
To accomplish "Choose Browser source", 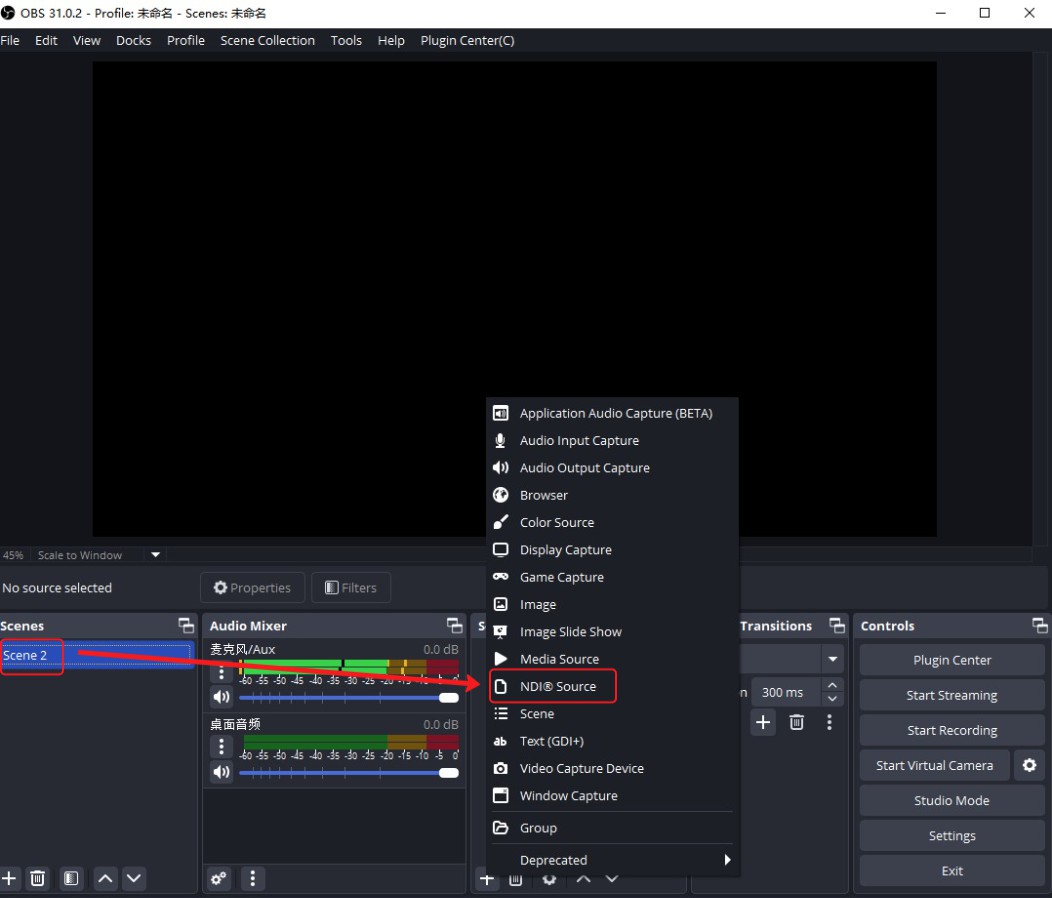I will click(x=612, y=495).
